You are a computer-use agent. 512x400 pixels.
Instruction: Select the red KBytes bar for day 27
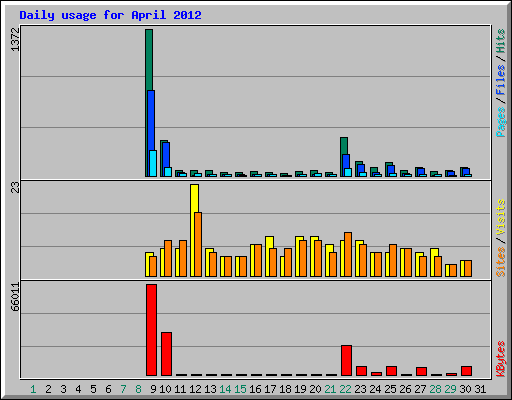(x=421, y=372)
